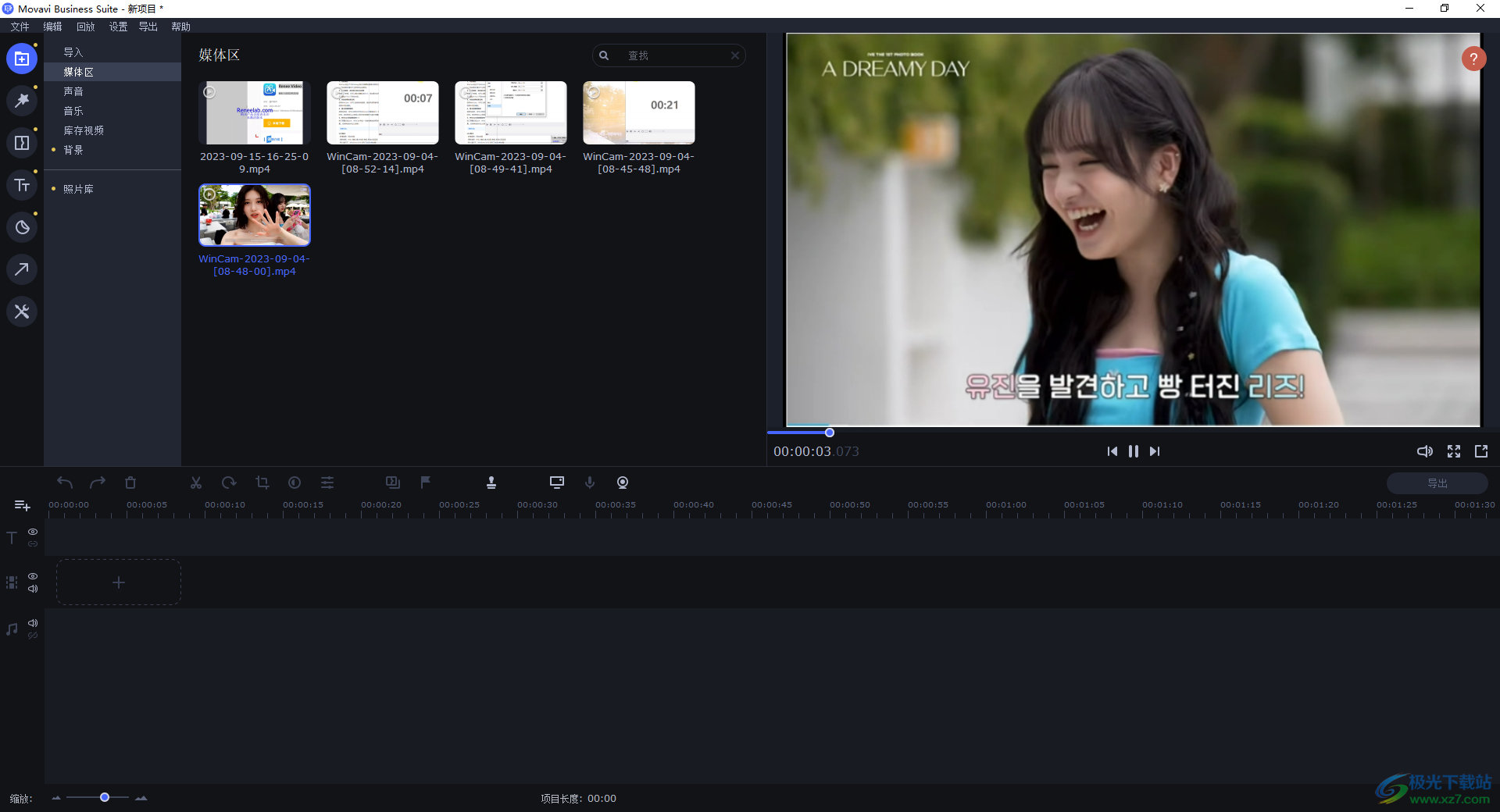Click the zoom slider handle
This screenshot has width=1500, height=812.
[105, 797]
